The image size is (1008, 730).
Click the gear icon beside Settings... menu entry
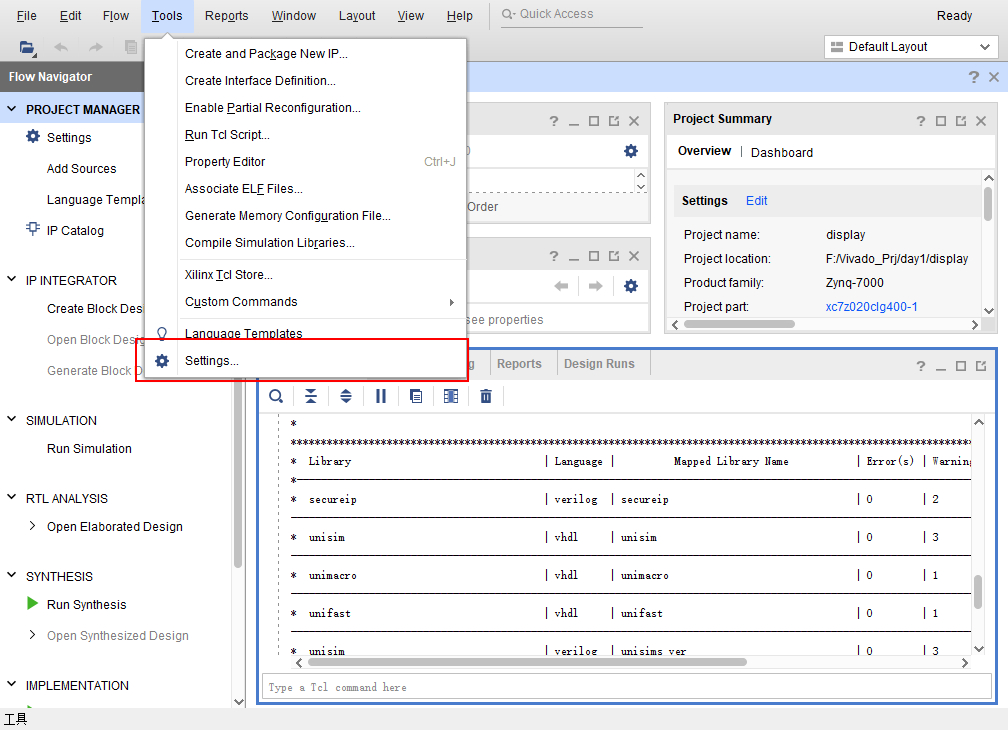(162, 361)
